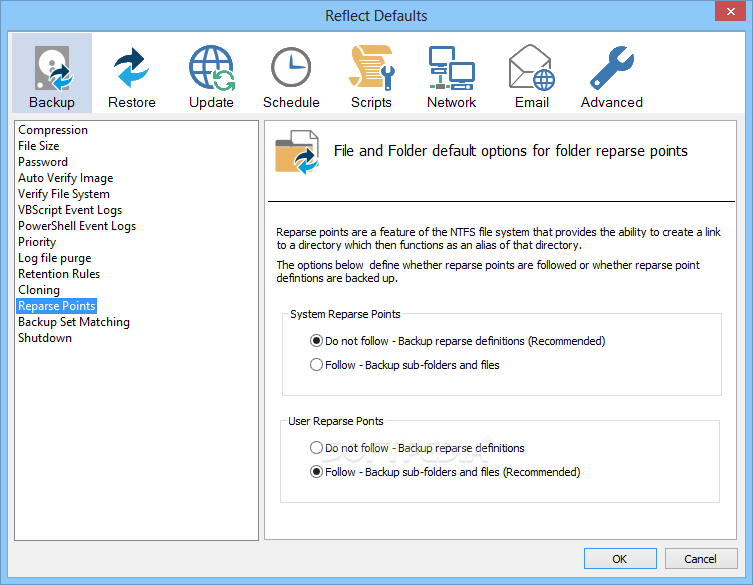Open the Advanced wrench icon
The image size is (753, 585).
(x=611, y=73)
